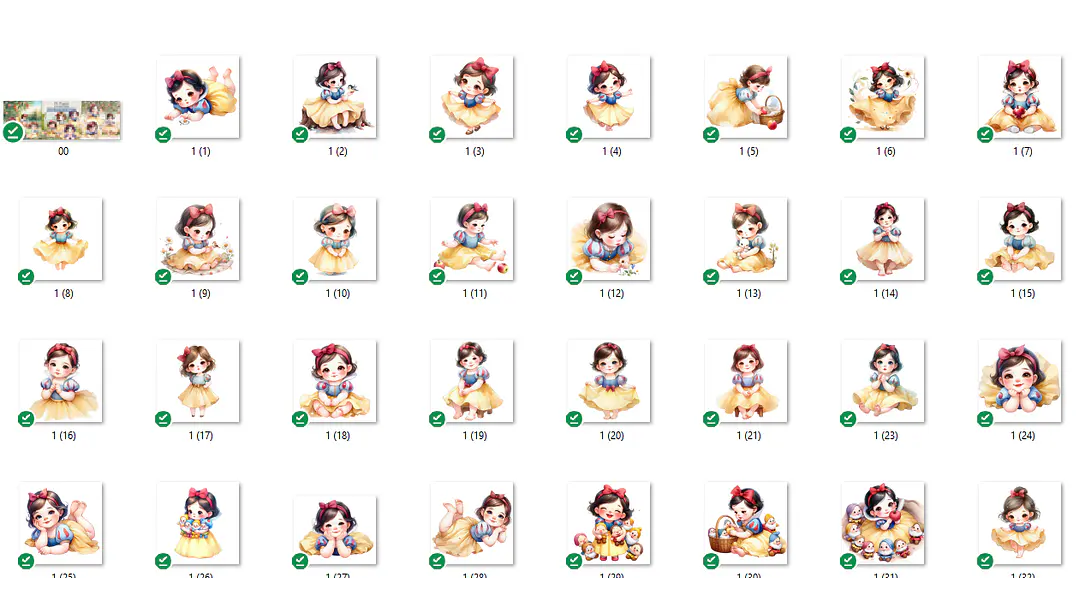Click sync badge on 1 (16)
The image size is (1079, 606).
click(x=25, y=419)
